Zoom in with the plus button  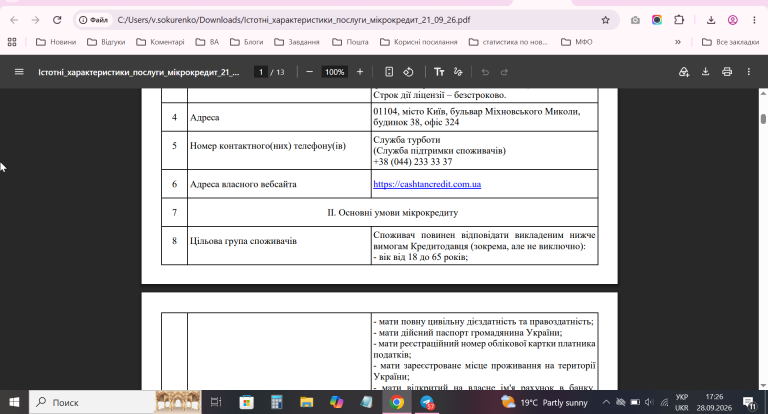[x=360, y=72]
